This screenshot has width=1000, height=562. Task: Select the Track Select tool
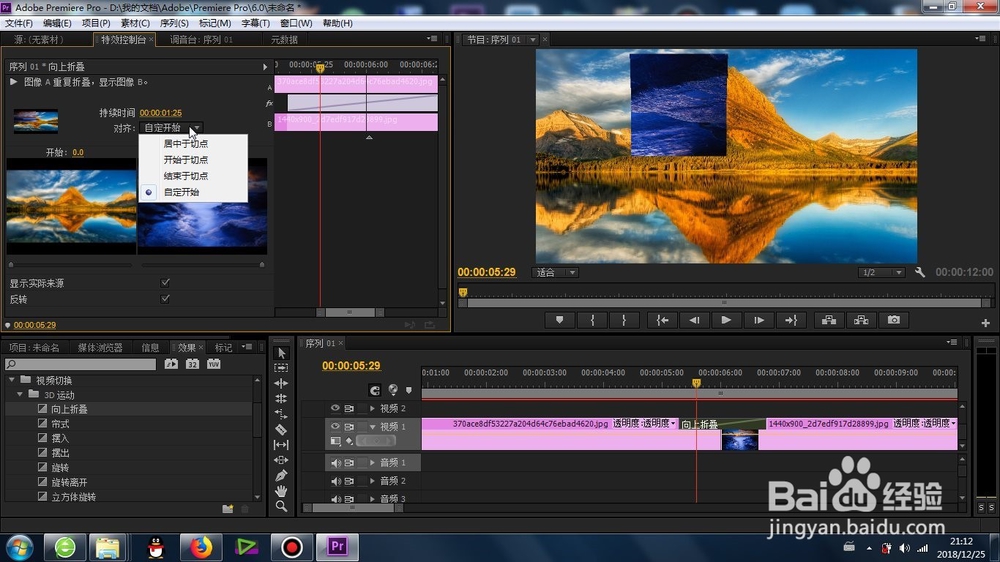281,368
